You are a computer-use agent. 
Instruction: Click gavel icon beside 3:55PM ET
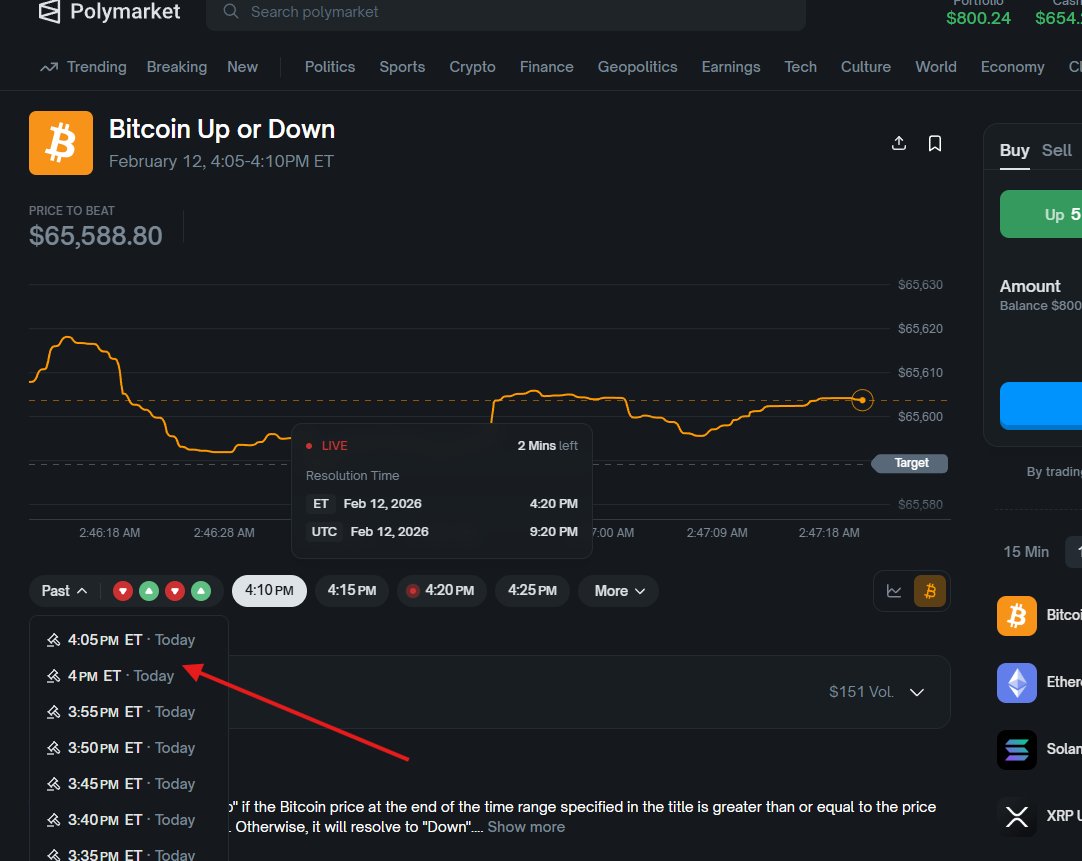(53, 712)
